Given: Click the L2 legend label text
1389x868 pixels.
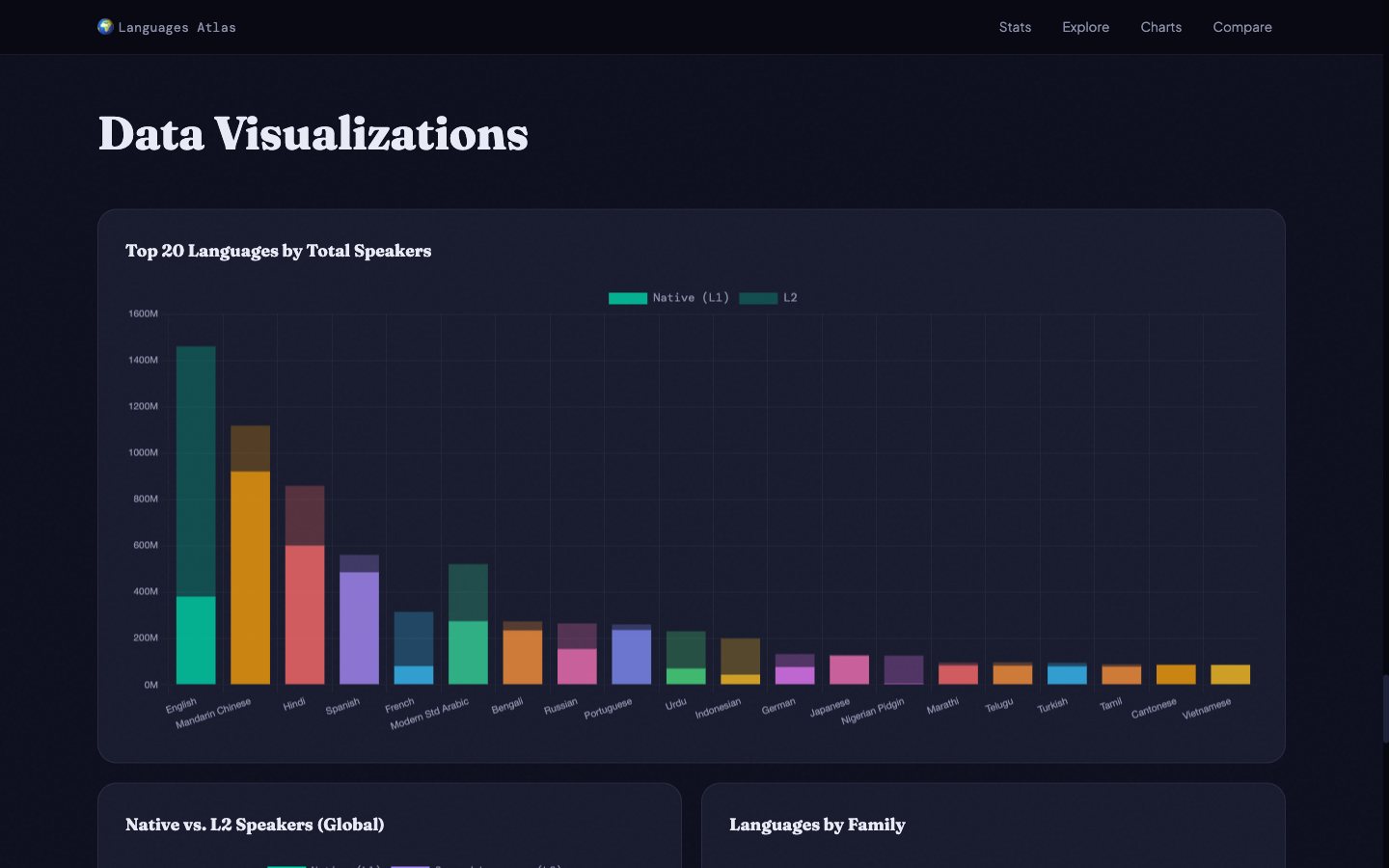Looking at the screenshot, I should coord(790,298).
